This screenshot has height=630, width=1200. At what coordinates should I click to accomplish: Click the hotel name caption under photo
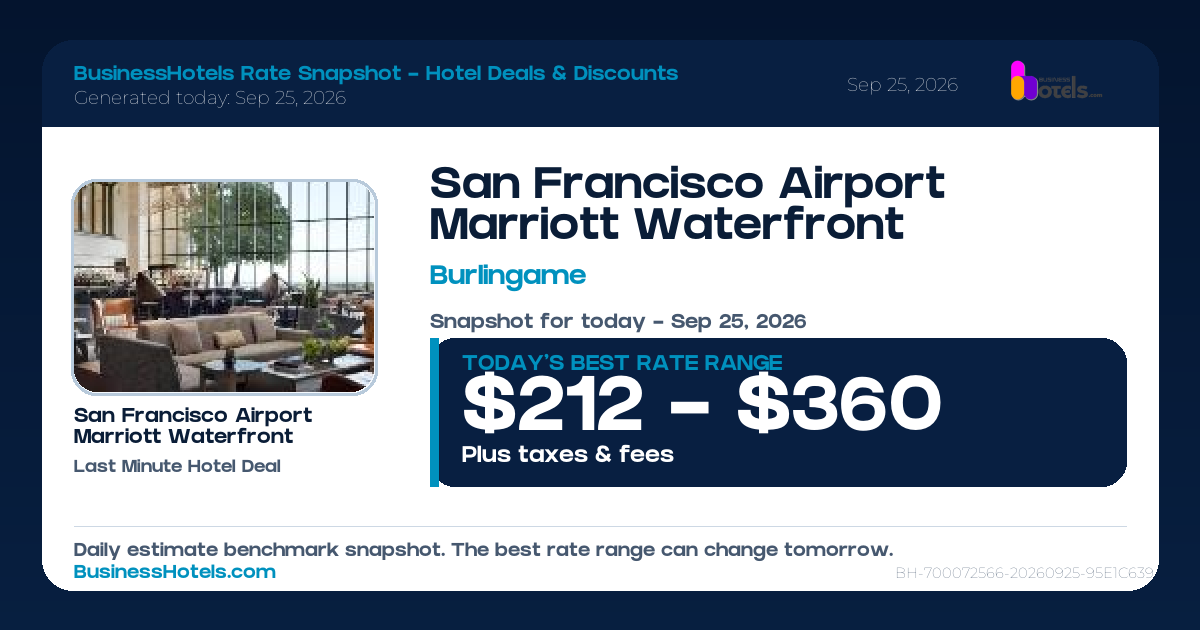193,426
